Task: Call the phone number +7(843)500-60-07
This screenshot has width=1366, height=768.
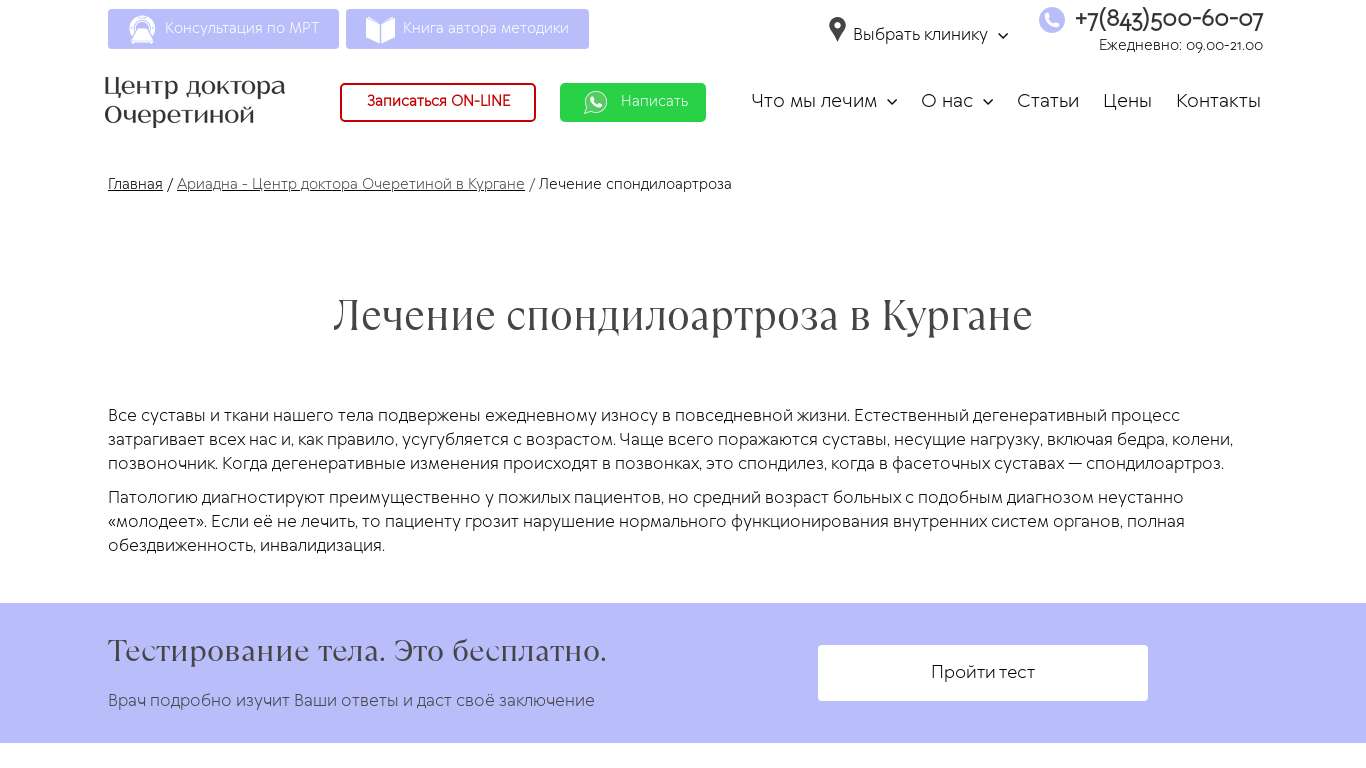Action: coord(1168,19)
